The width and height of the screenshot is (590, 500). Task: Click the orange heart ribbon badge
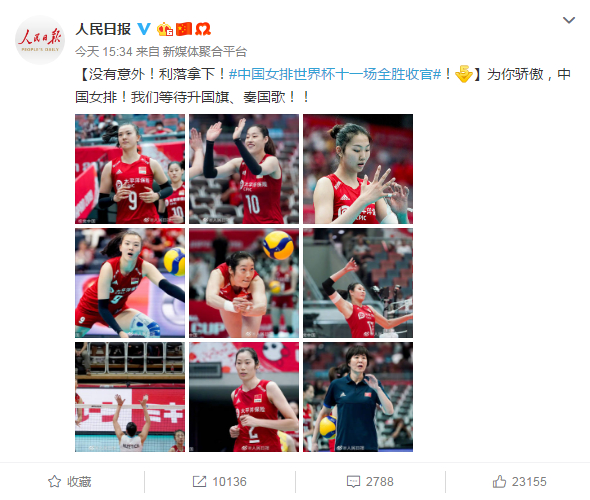(x=203, y=29)
